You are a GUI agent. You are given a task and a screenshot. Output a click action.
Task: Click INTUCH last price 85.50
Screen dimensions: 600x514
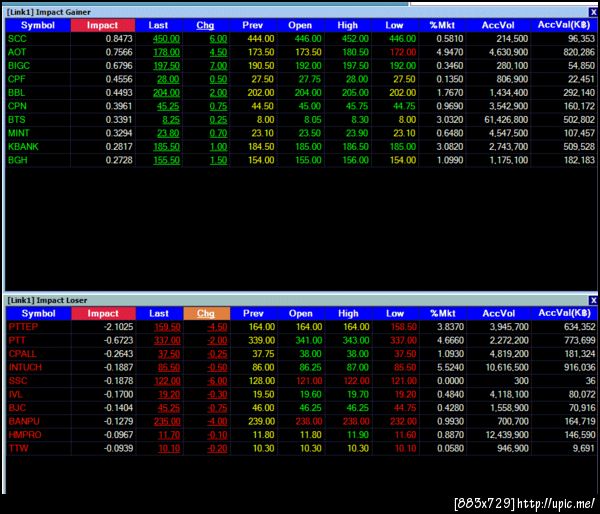[x=169, y=367]
